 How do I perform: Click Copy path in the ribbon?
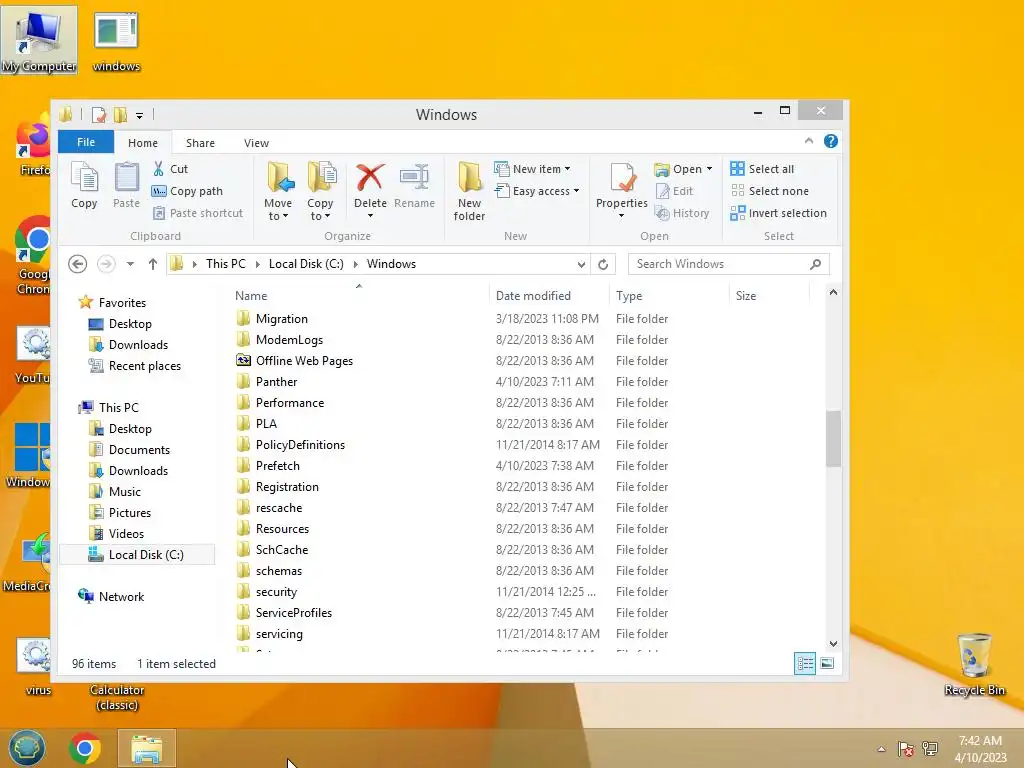[187, 191]
